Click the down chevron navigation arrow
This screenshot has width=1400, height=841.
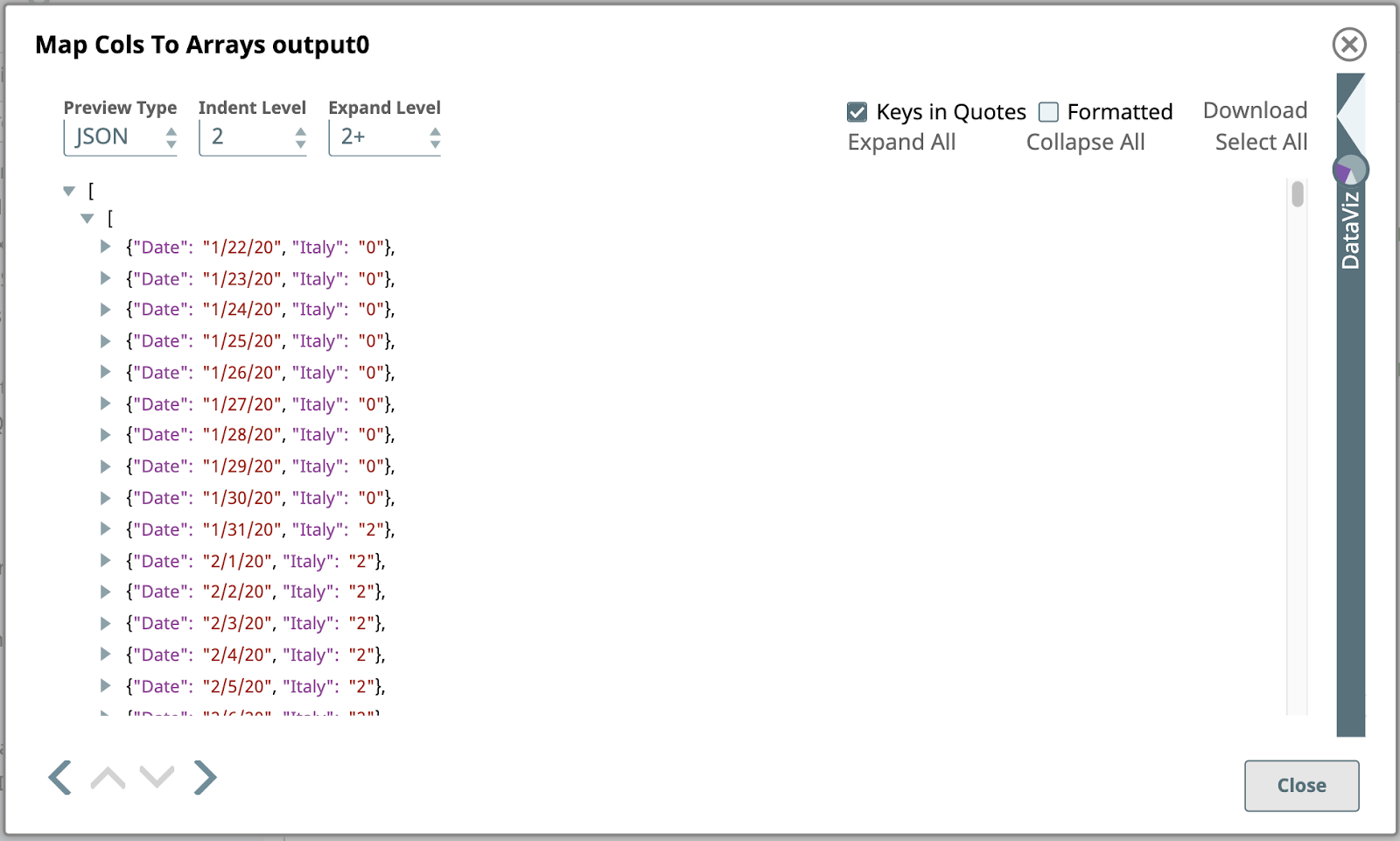coord(157,776)
